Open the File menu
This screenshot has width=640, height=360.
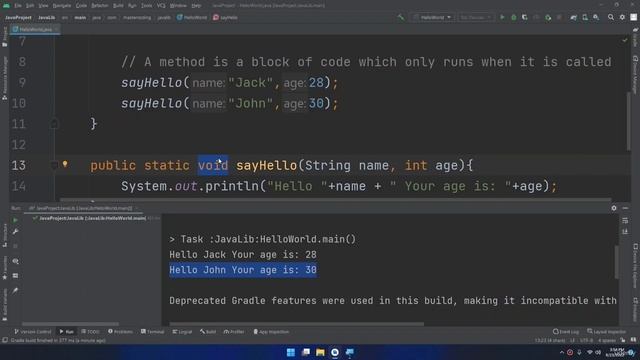[18, 6]
